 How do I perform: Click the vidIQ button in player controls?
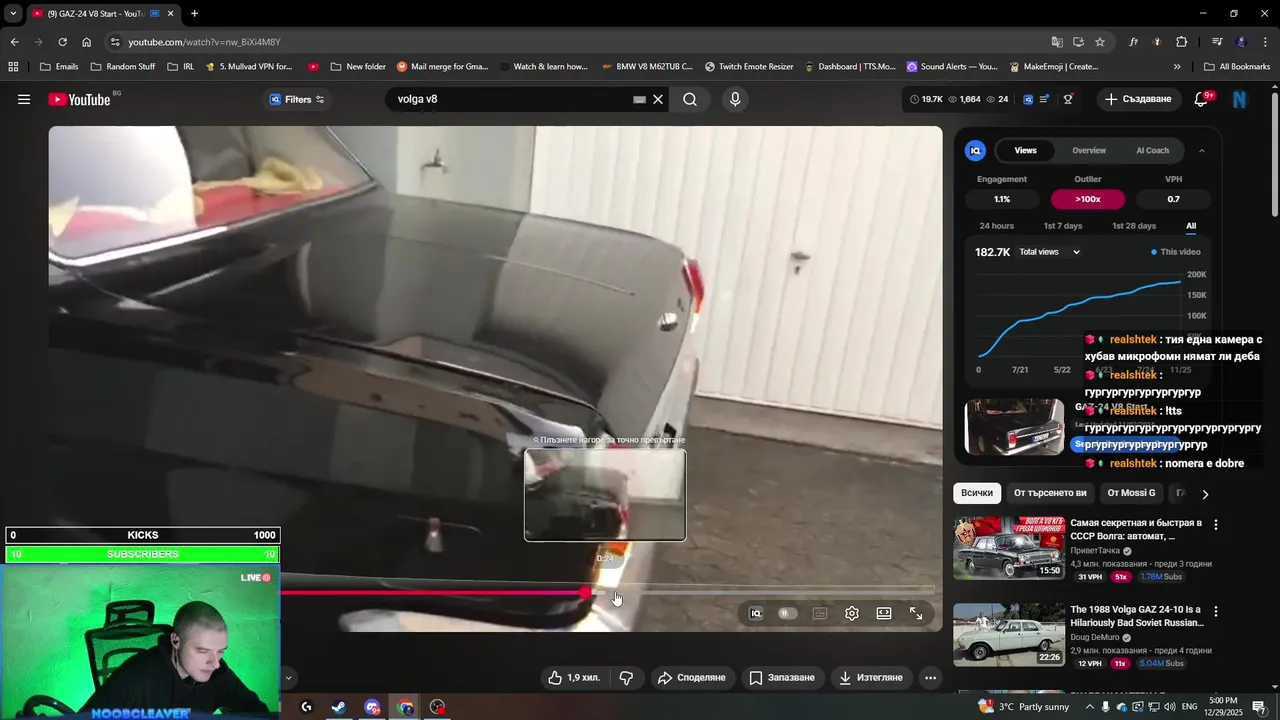tap(756, 613)
